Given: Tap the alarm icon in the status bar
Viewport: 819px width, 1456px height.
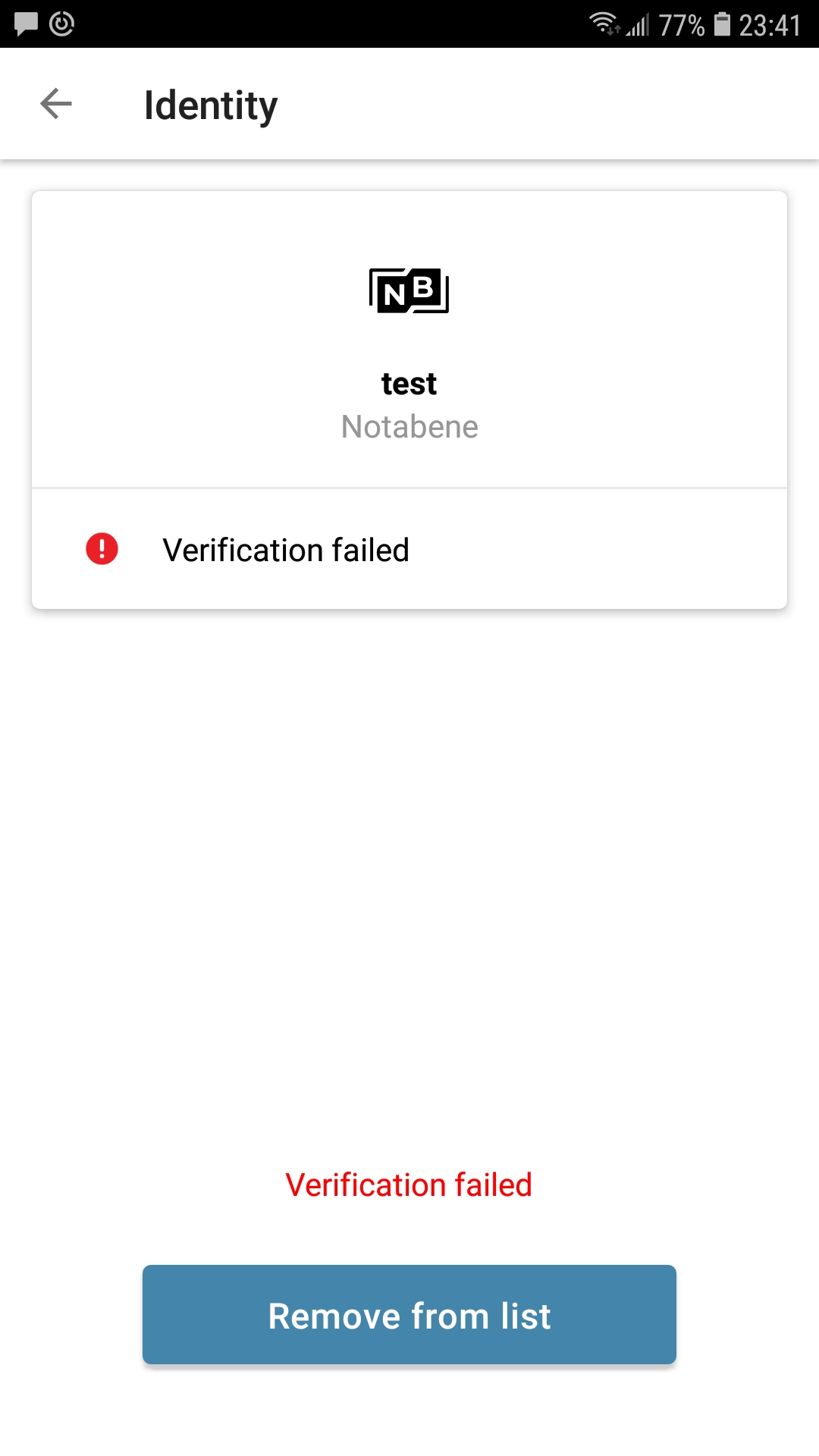Looking at the screenshot, I should tap(61, 23).
